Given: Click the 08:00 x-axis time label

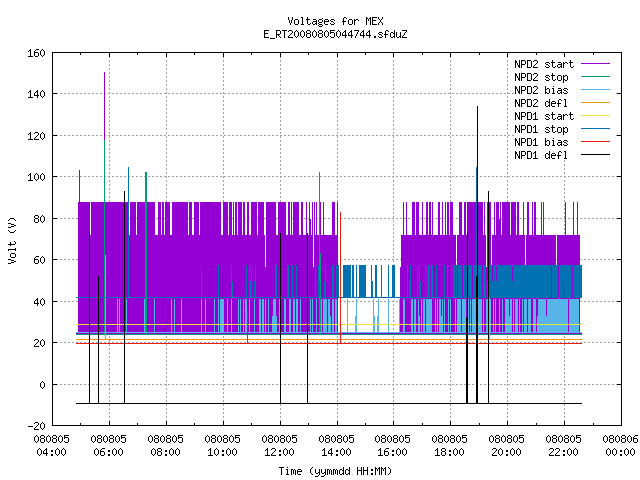Looking at the screenshot, I should pos(165,452).
